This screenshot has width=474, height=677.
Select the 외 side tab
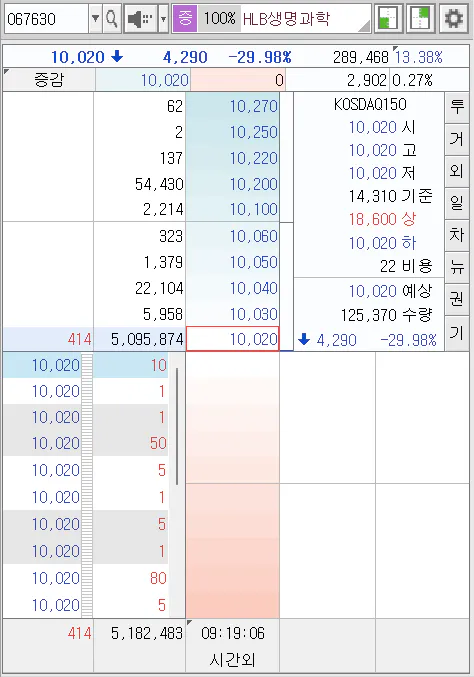456,171
